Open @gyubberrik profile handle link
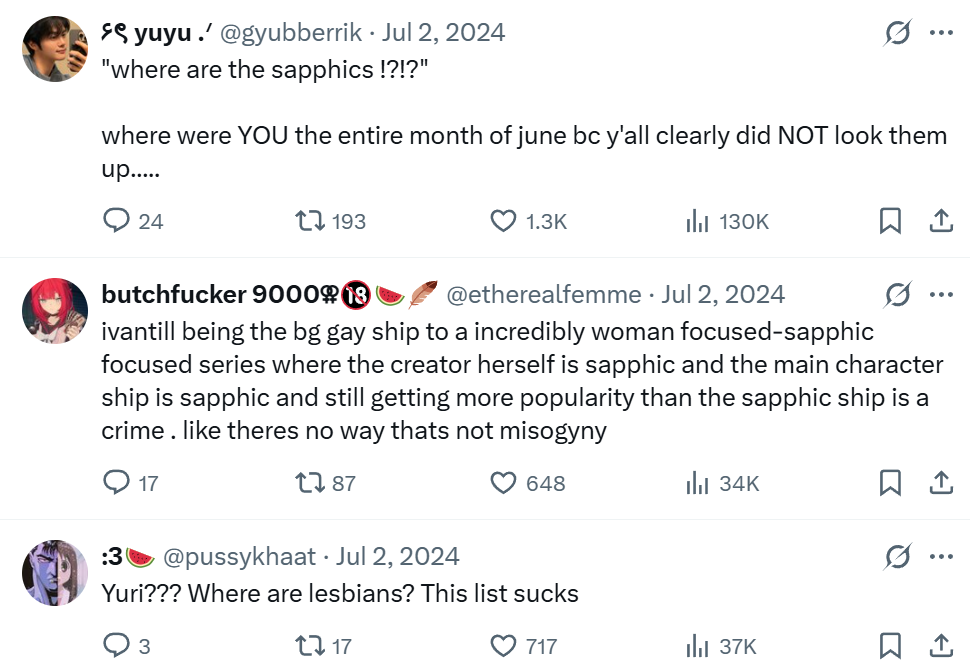 tap(290, 32)
